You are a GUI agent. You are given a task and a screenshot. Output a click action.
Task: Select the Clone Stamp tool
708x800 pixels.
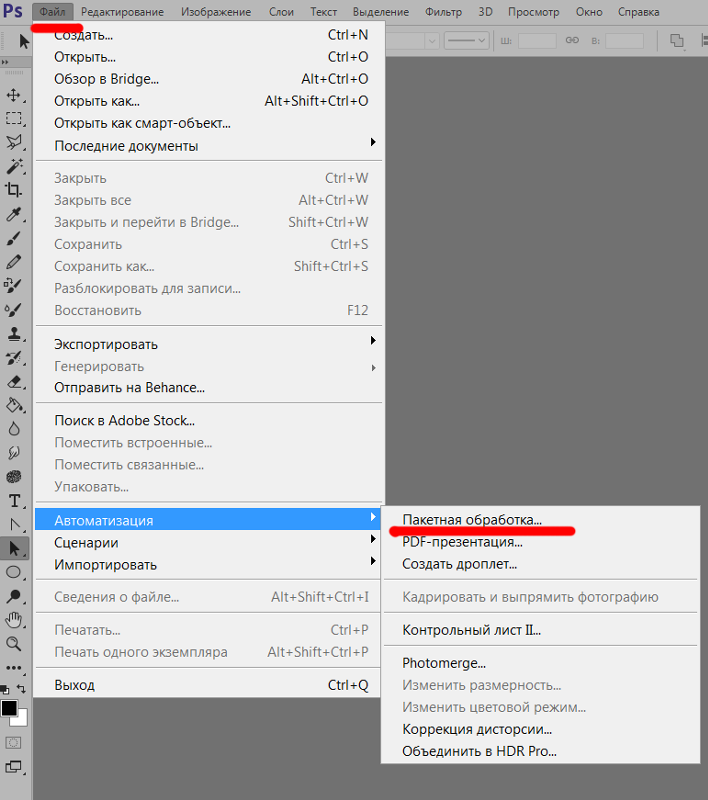point(14,334)
